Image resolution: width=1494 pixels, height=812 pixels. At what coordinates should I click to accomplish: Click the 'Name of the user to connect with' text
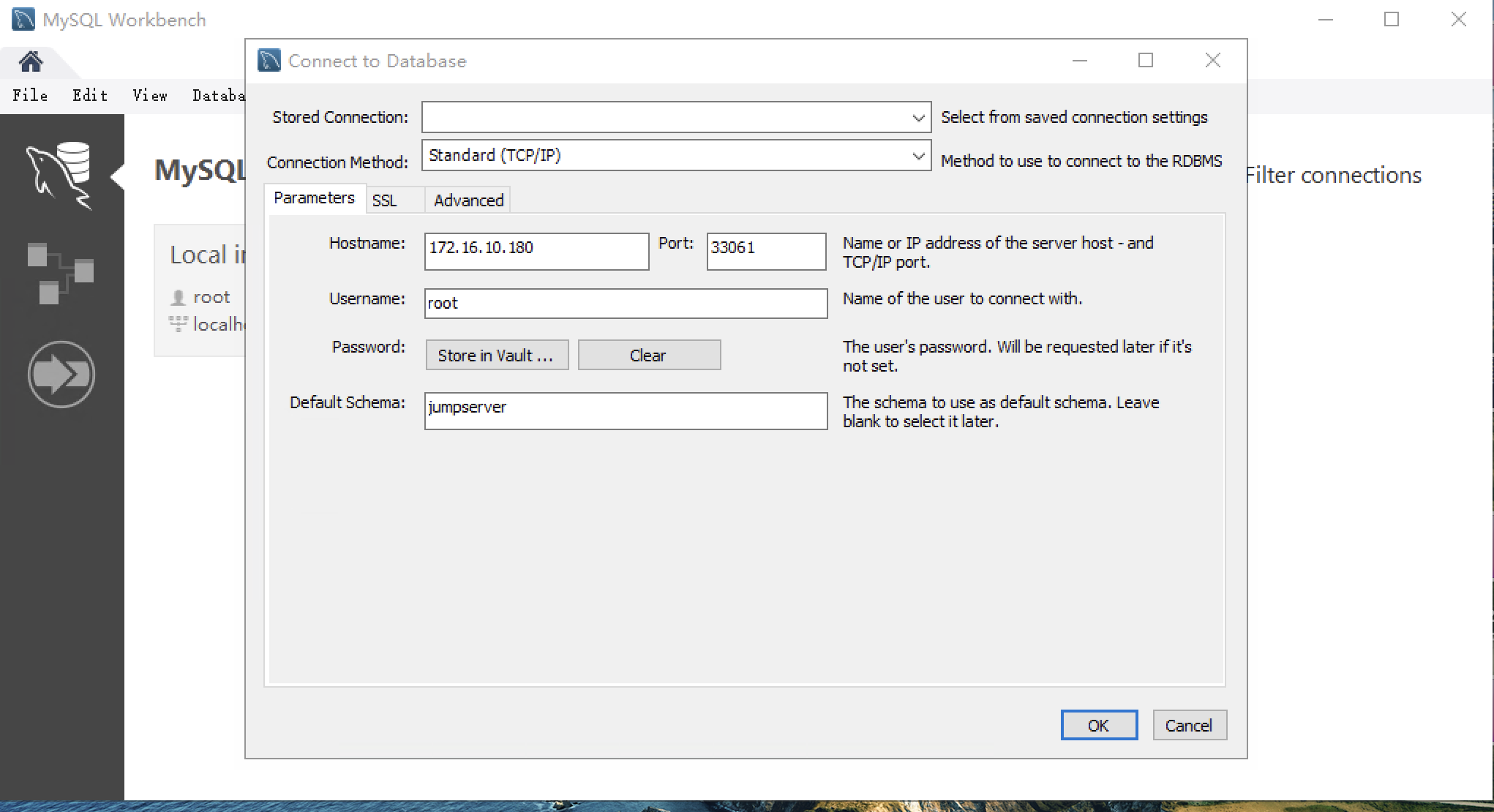click(x=962, y=298)
